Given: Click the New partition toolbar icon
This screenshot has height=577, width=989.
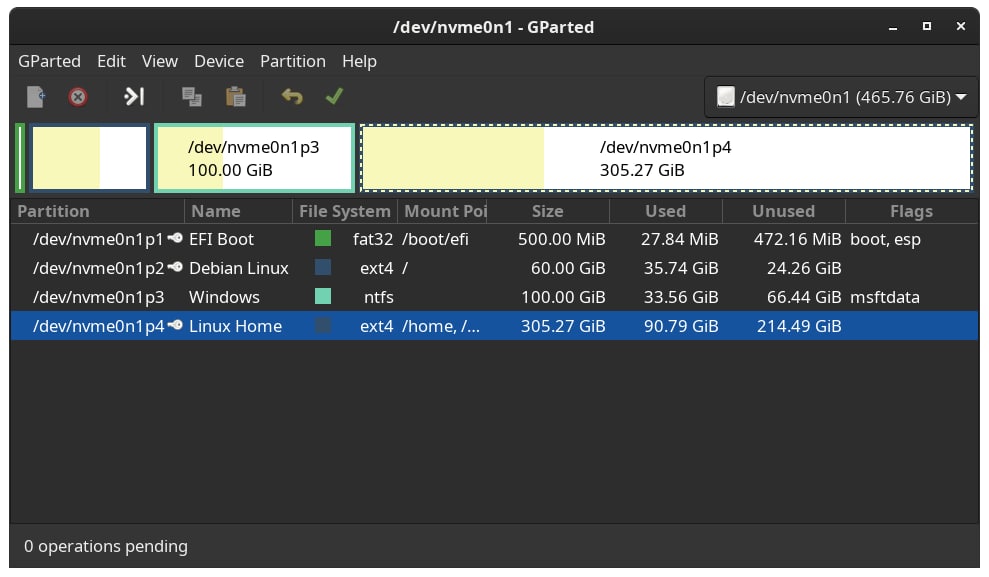Looking at the screenshot, I should (36, 97).
